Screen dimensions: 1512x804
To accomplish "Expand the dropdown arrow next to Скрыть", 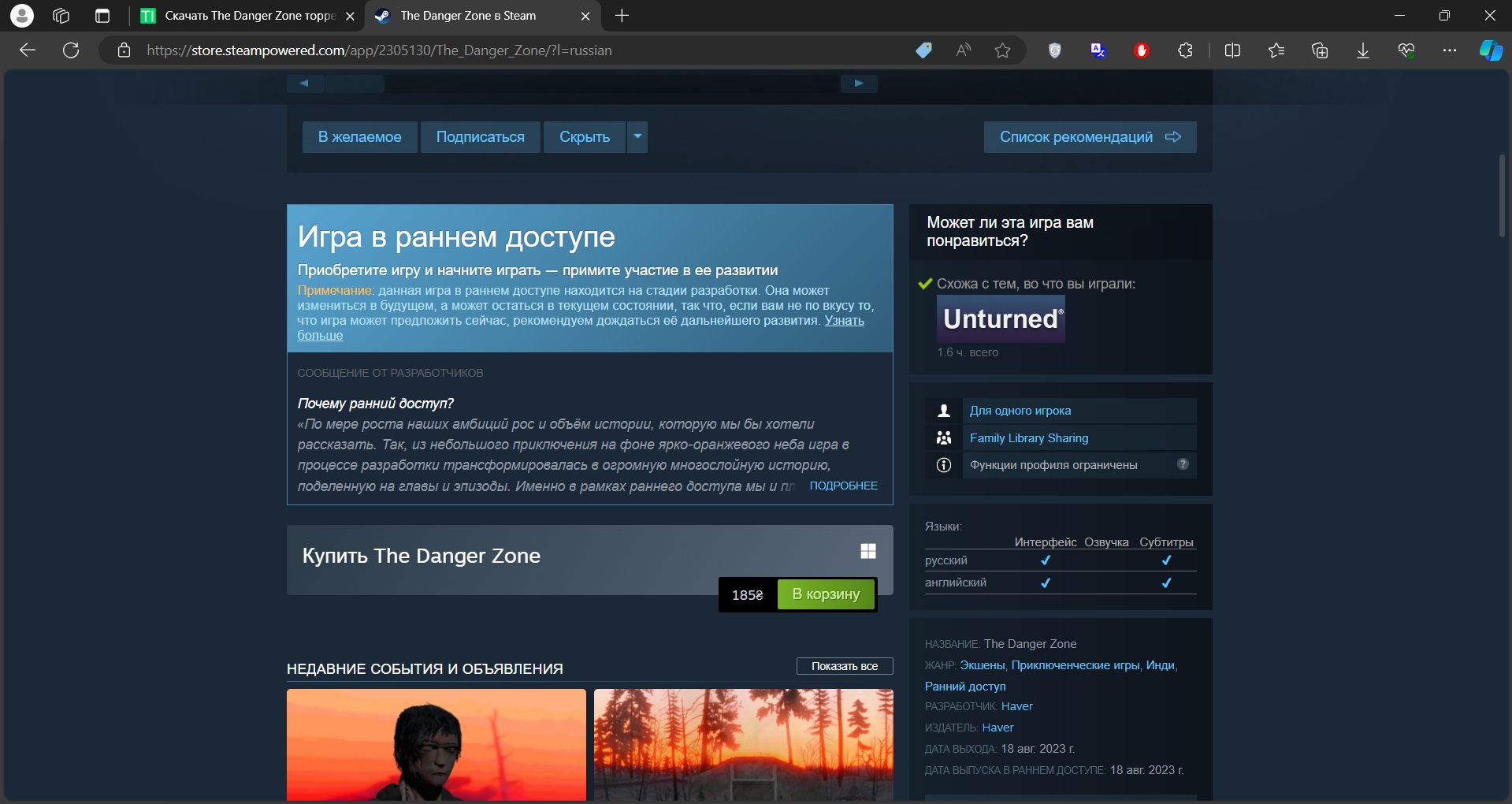I will [x=637, y=137].
